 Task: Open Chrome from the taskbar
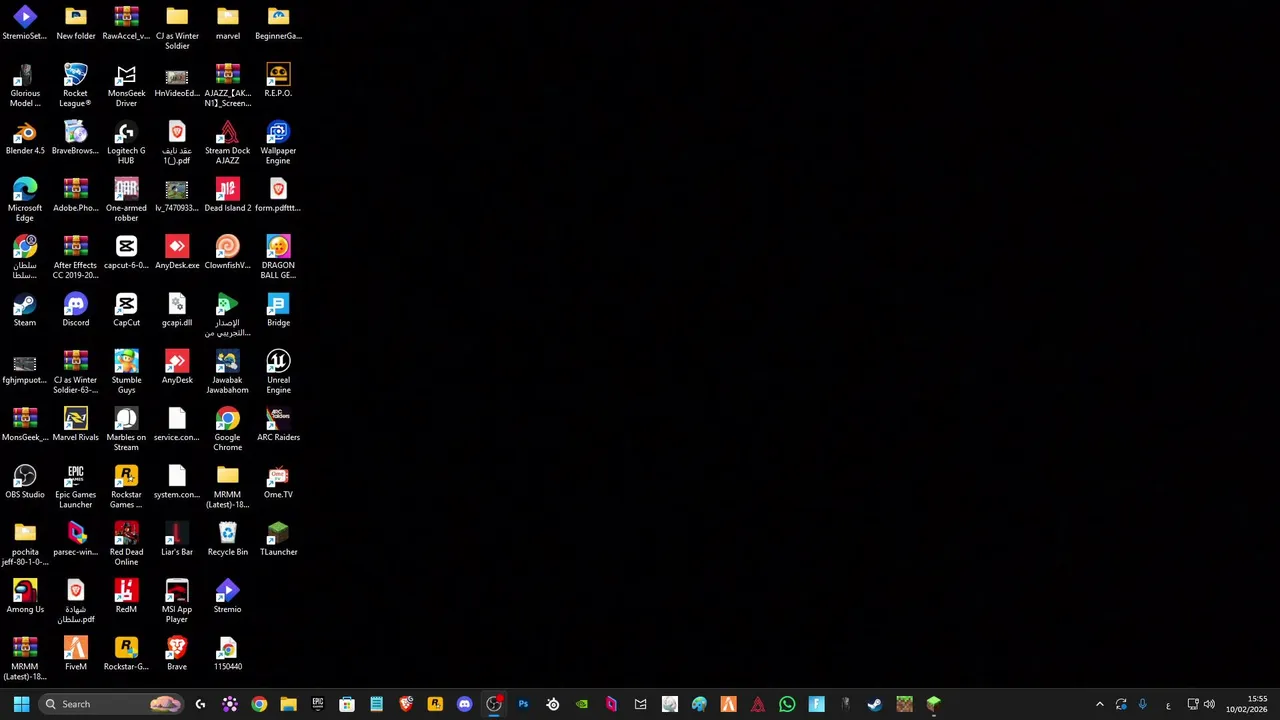click(259, 704)
